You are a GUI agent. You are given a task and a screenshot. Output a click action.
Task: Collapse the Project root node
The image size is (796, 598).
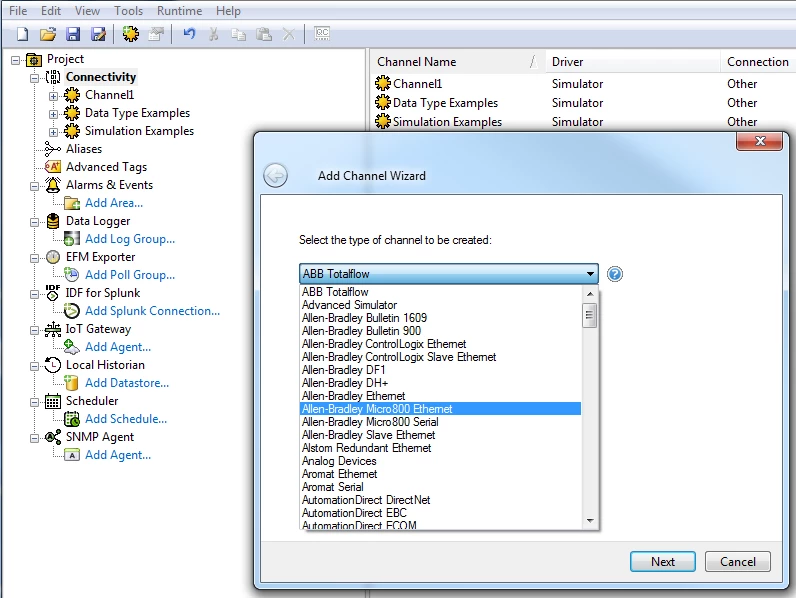coord(15,60)
